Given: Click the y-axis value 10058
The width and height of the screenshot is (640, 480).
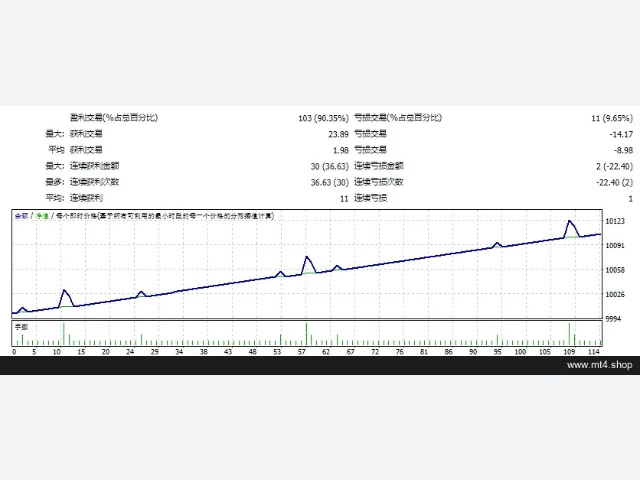Looking at the screenshot, I should (615, 270).
